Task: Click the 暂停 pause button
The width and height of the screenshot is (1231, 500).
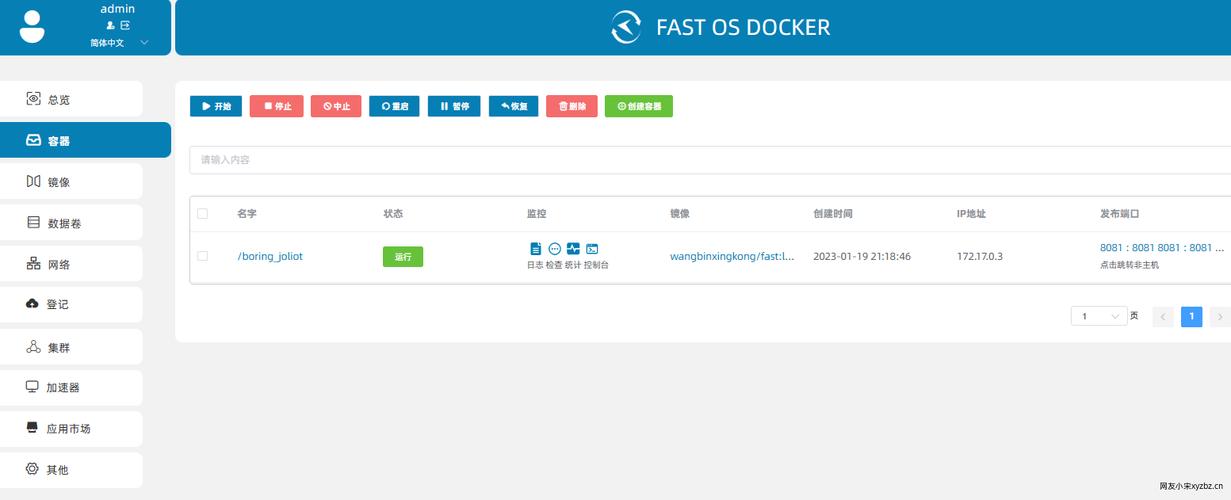Action: coord(454,106)
